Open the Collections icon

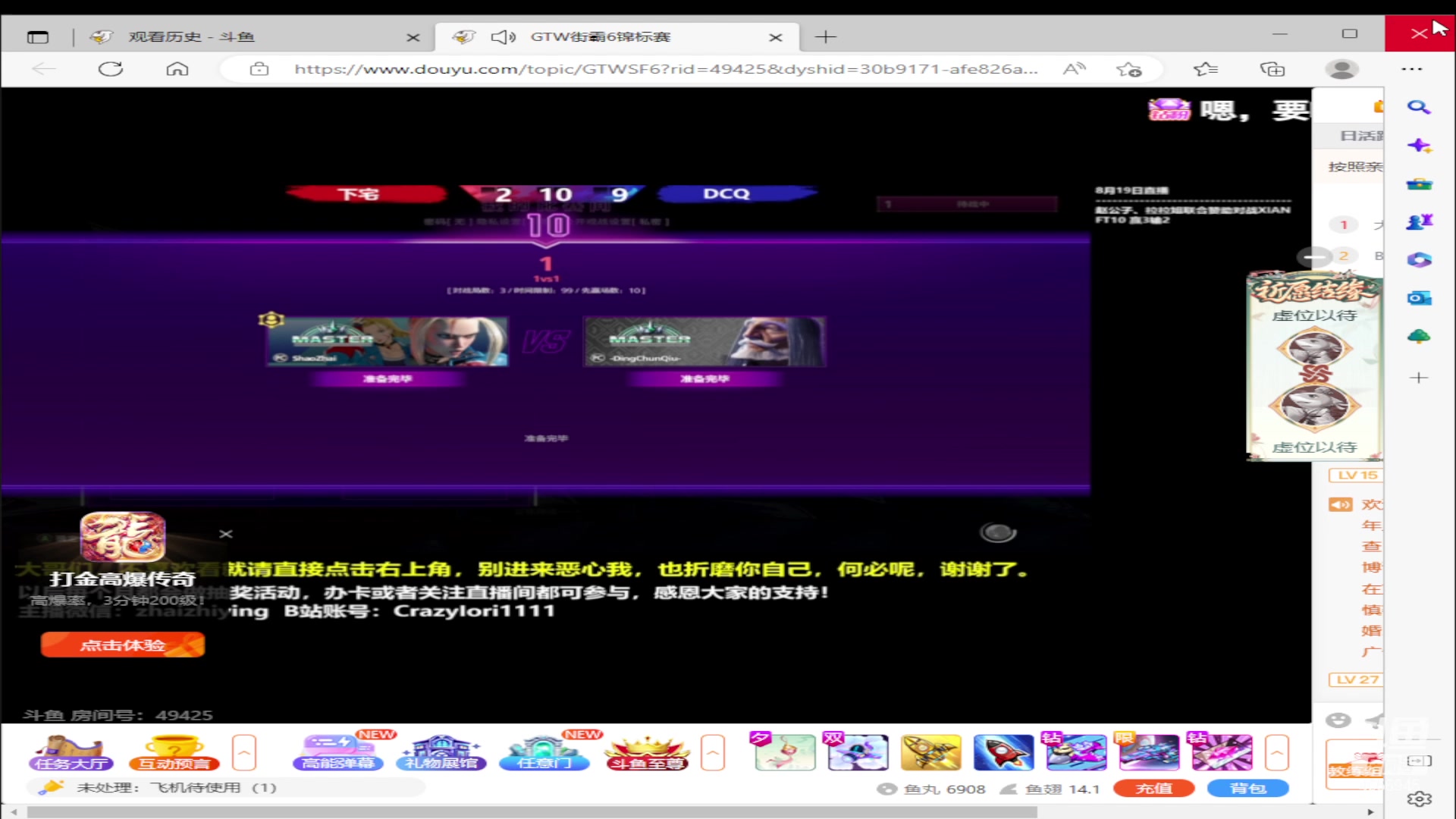point(1272,69)
